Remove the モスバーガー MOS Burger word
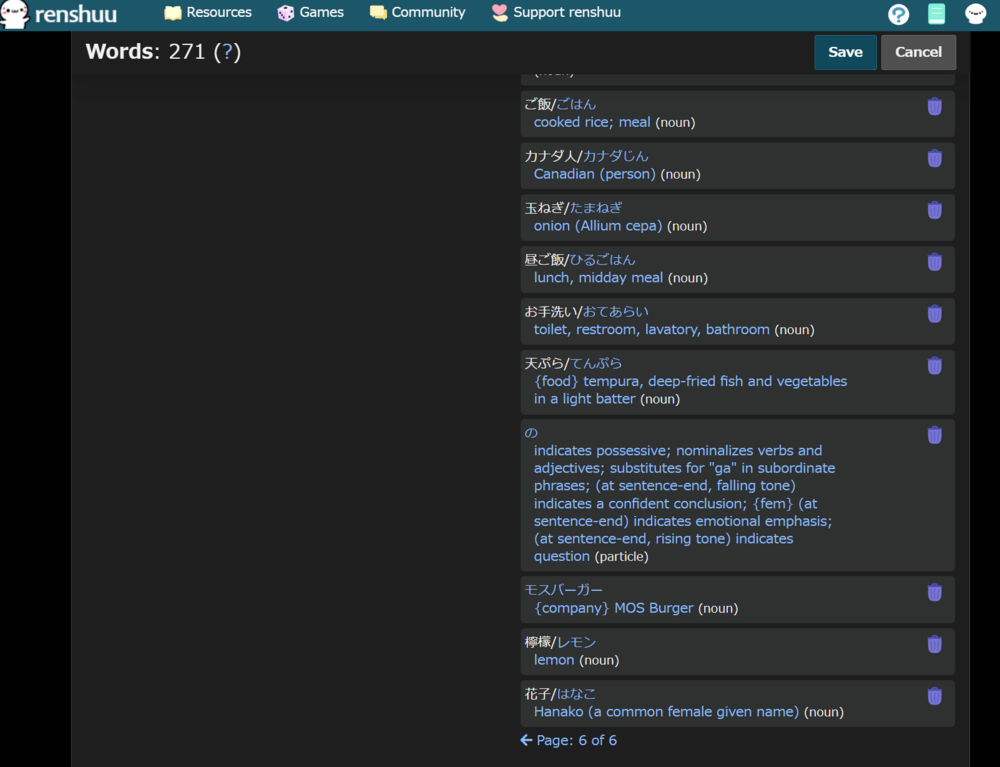 [934, 593]
